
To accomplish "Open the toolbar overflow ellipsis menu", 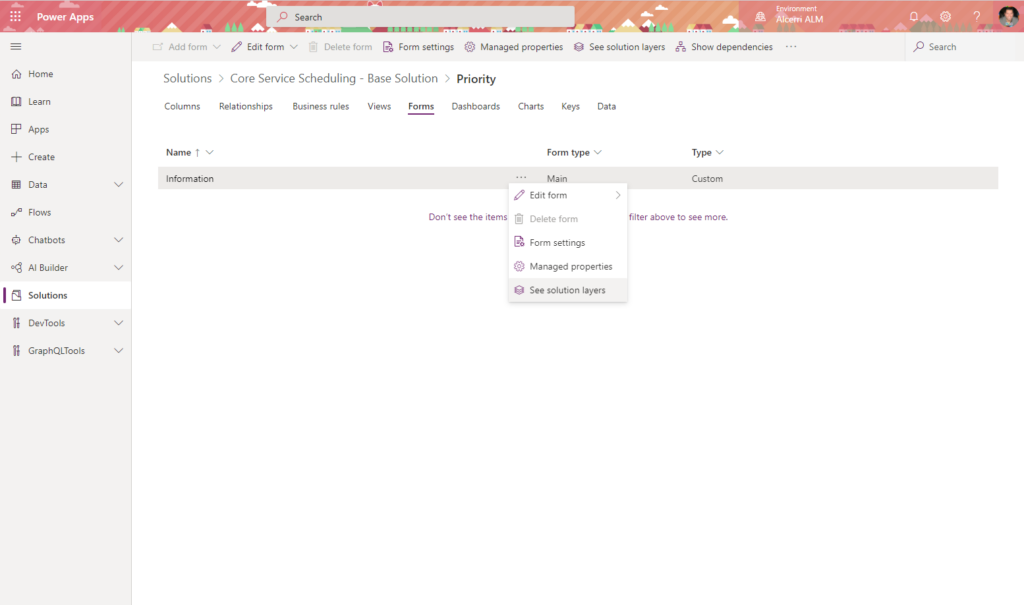I will [791, 47].
